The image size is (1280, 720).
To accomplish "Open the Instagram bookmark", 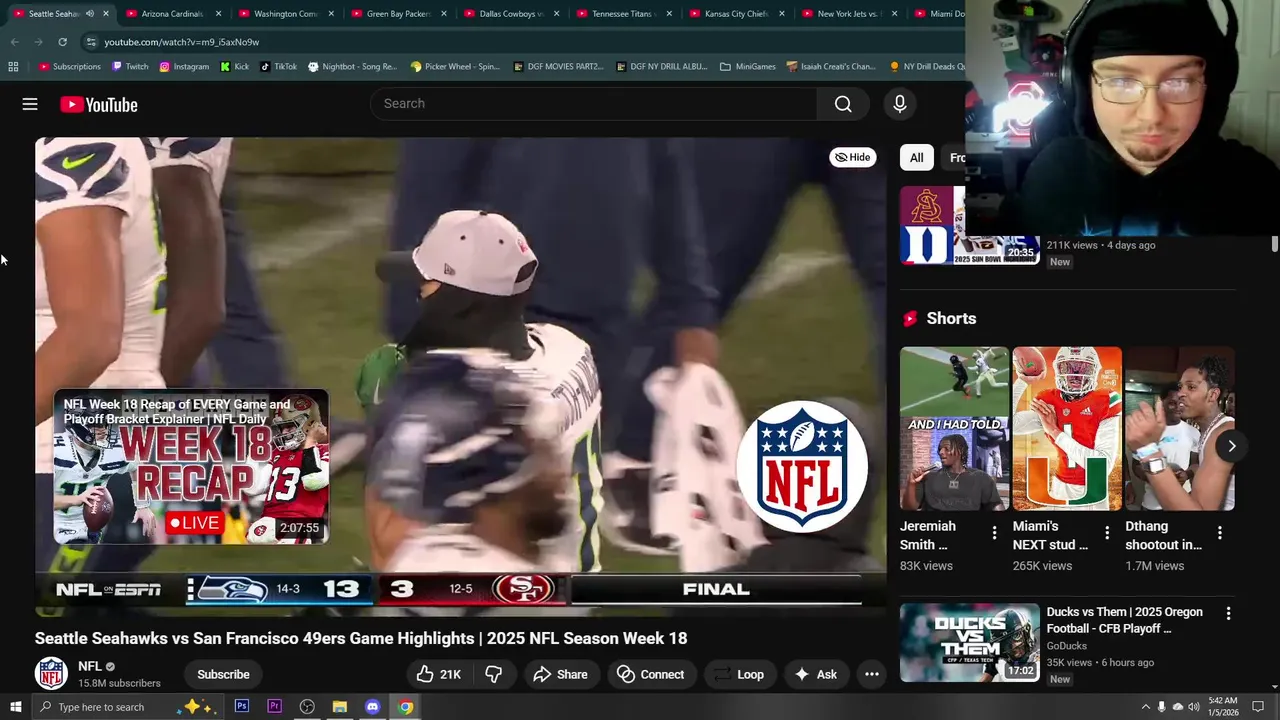I will click(x=184, y=67).
